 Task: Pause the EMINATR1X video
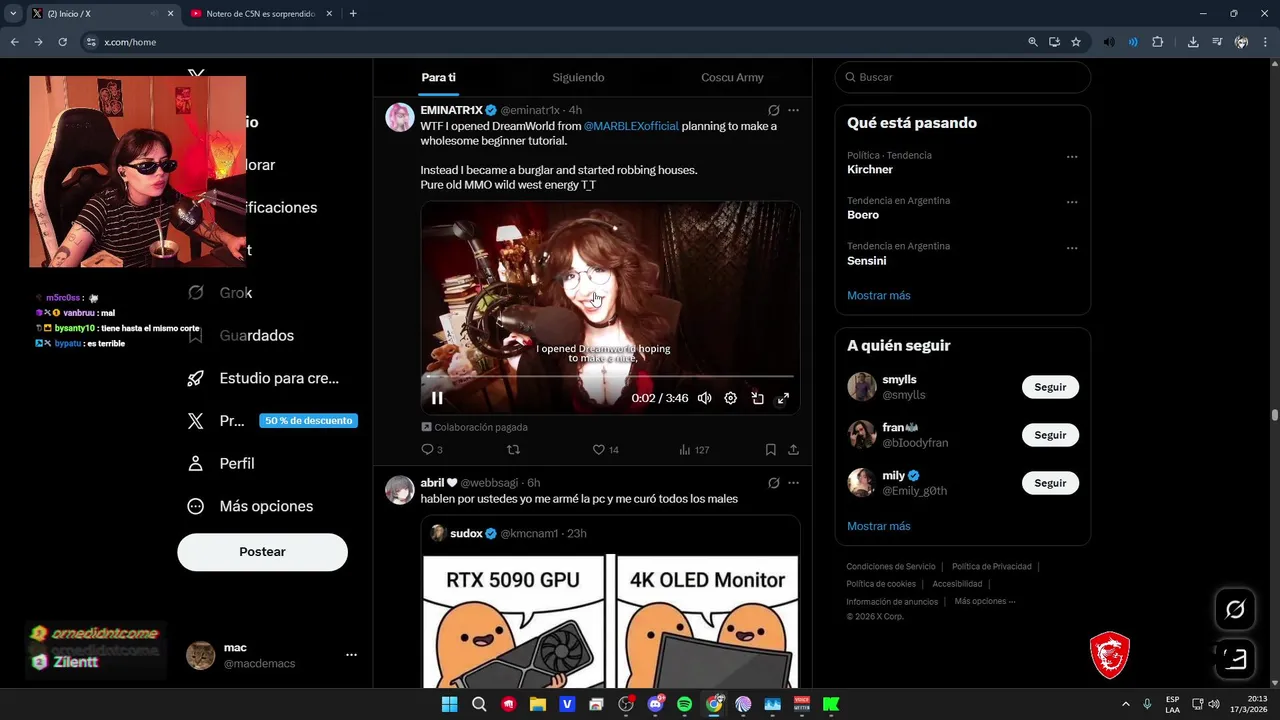click(x=437, y=398)
